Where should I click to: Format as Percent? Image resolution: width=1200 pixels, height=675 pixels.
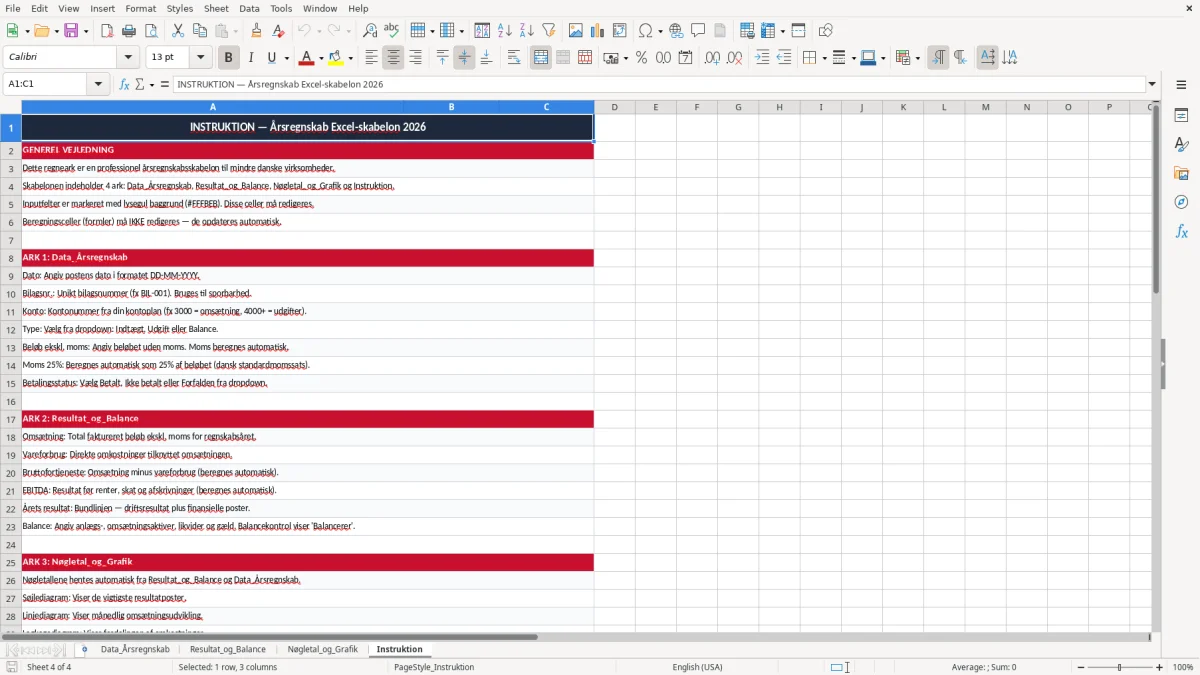[x=641, y=58]
